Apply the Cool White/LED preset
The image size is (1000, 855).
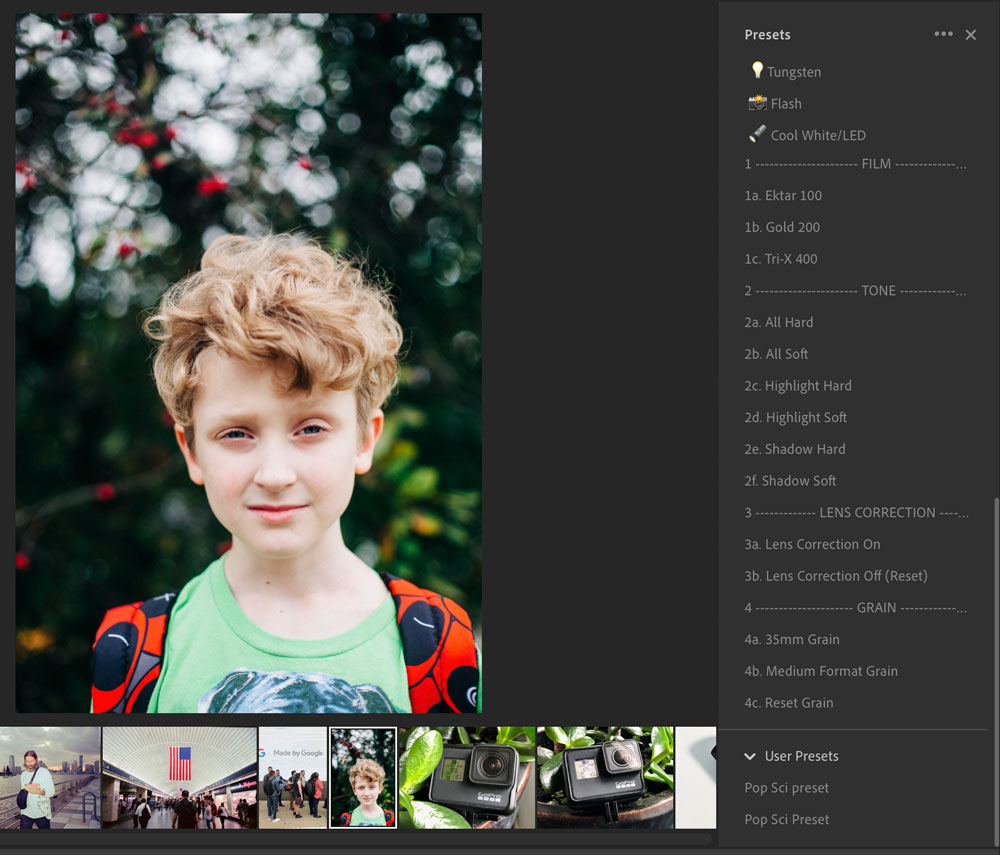click(817, 136)
